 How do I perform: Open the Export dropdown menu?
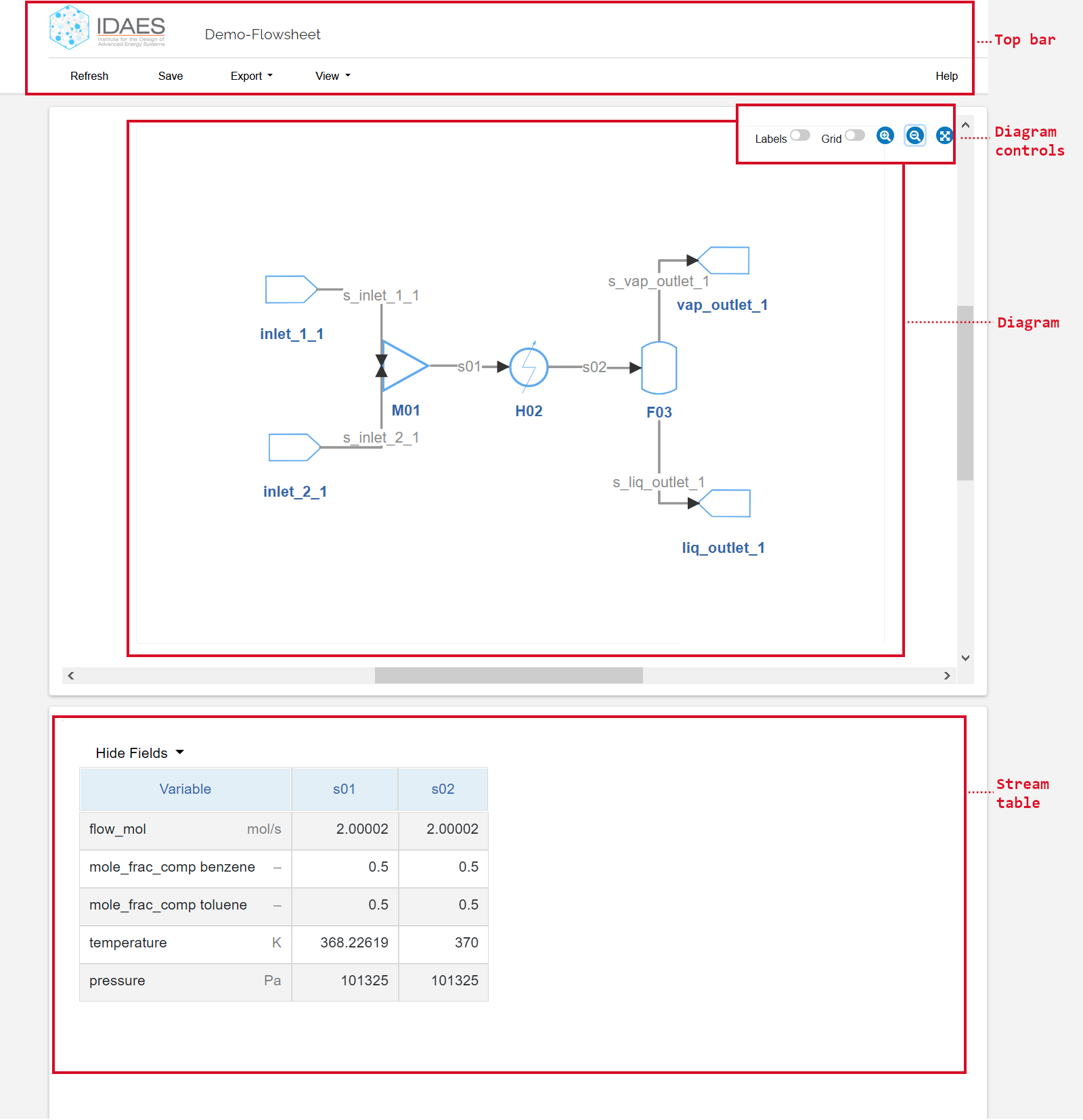tap(251, 76)
